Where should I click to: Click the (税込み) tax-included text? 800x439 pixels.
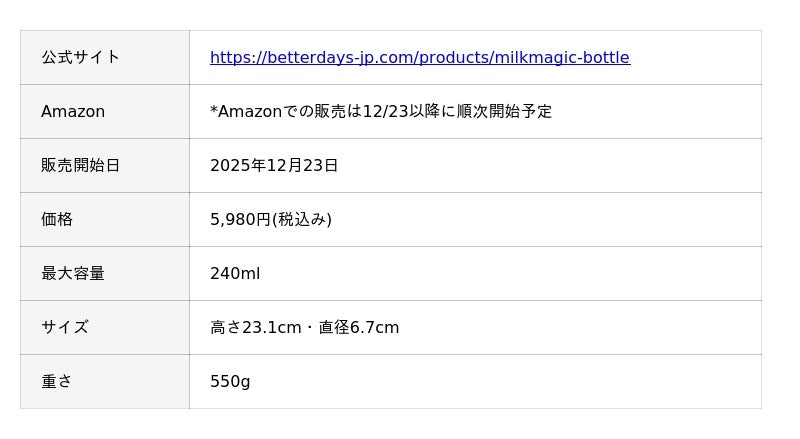[302, 220]
